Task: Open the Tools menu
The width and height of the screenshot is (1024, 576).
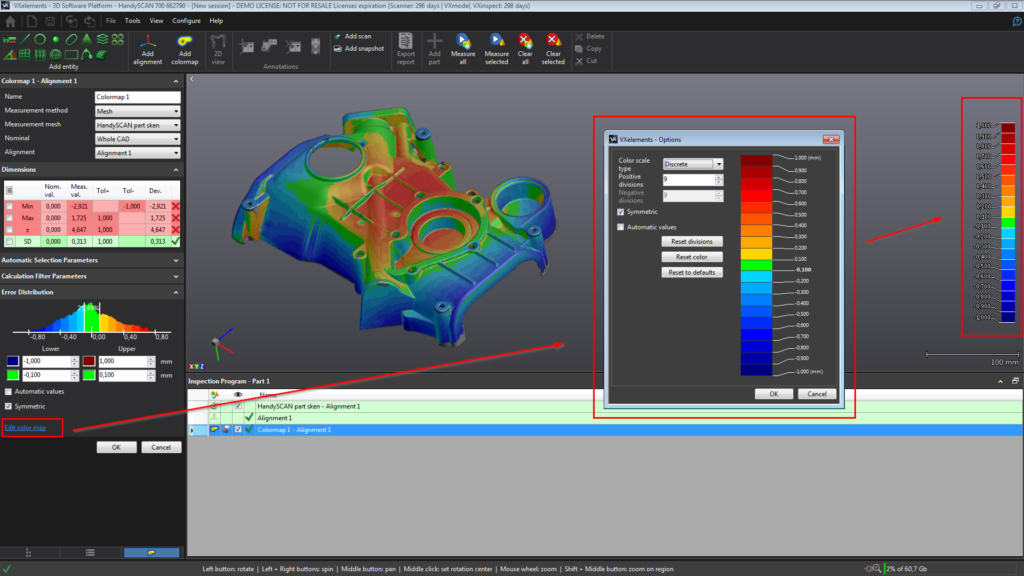Action: [x=132, y=20]
